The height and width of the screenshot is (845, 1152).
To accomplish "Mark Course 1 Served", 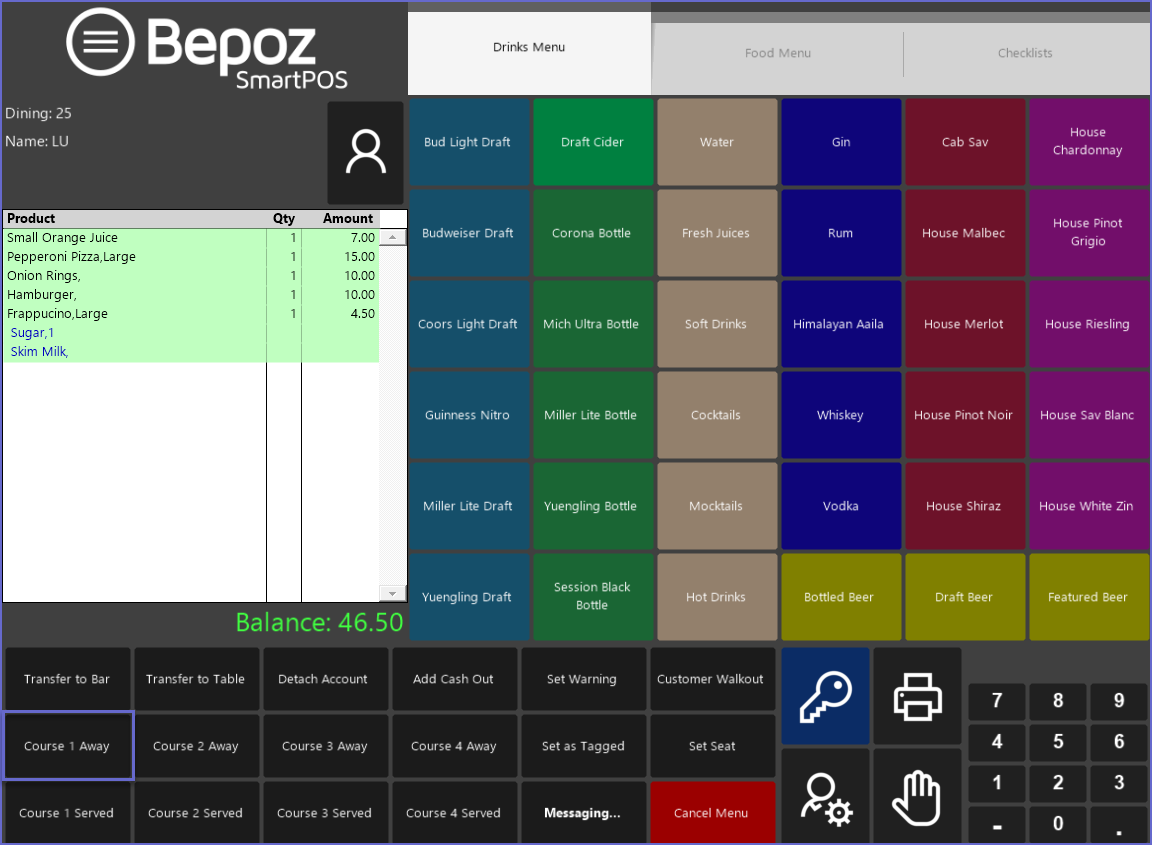I will [x=67, y=813].
